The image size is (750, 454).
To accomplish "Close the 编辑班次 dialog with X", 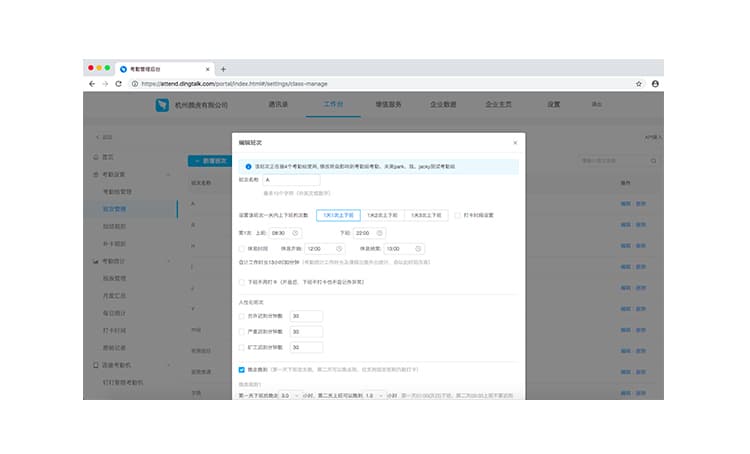I will [514, 143].
